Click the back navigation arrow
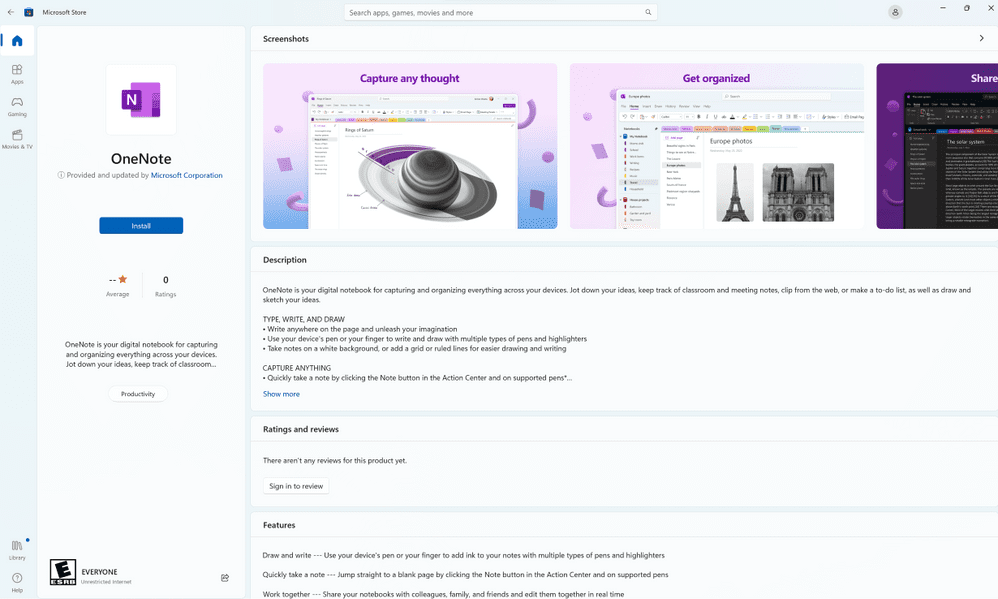The width and height of the screenshot is (998, 599). click(x=10, y=11)
